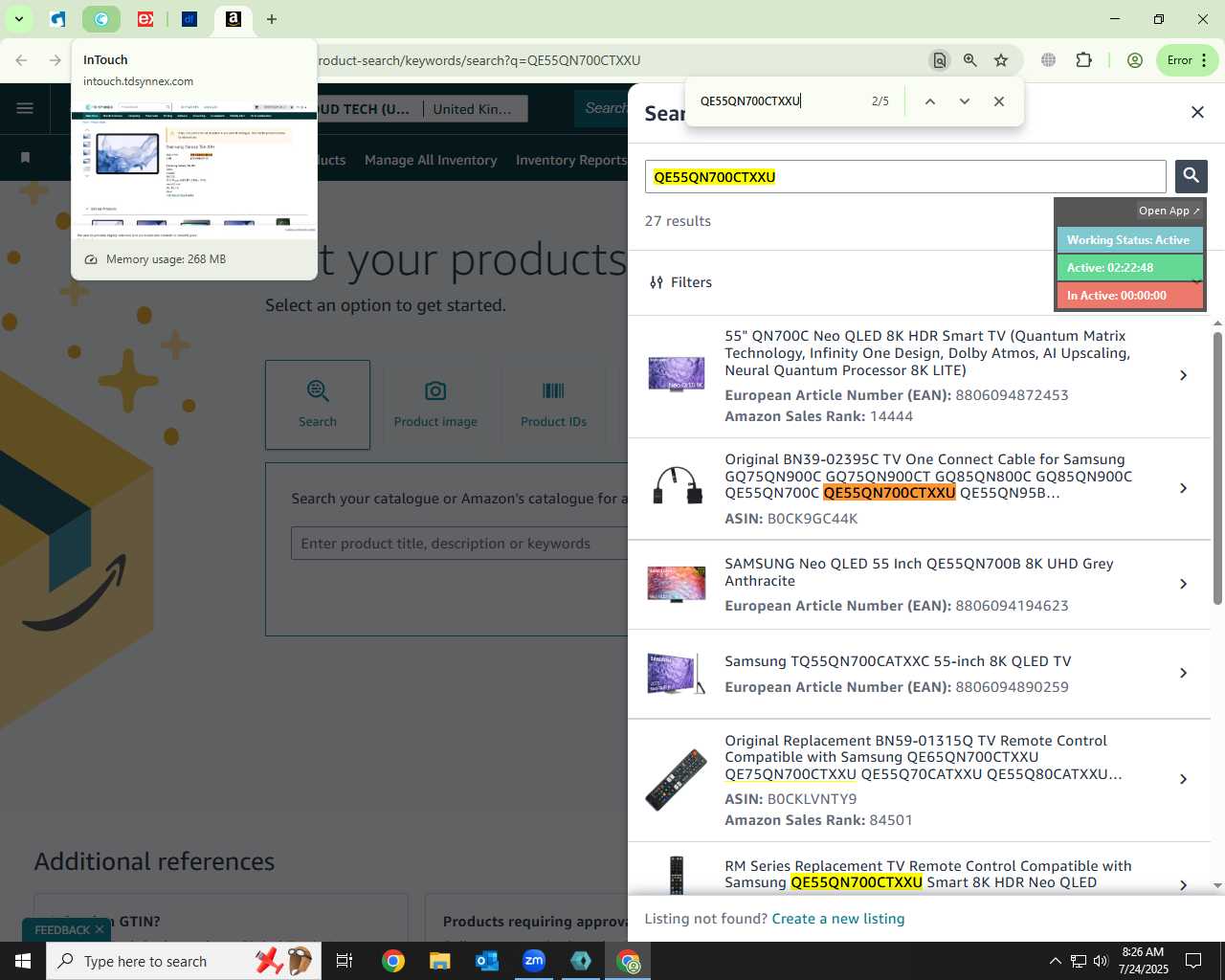The height and width of the screenshot is (980, 1225).
Task: Click Create a new listing link
Action: click(838, 919)
